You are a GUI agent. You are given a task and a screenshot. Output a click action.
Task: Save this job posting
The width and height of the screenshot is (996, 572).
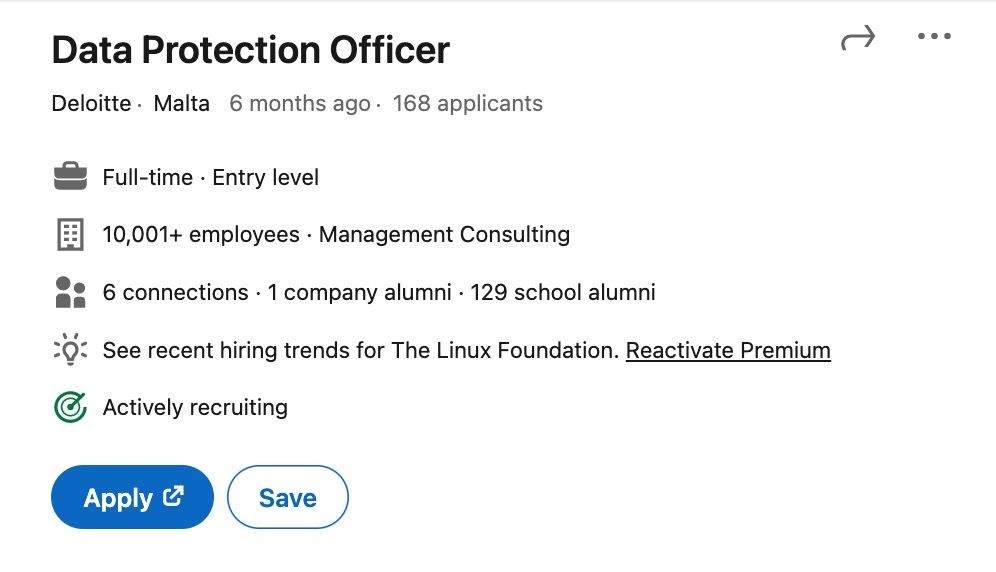pyautogui.click(x=287, y=498)
